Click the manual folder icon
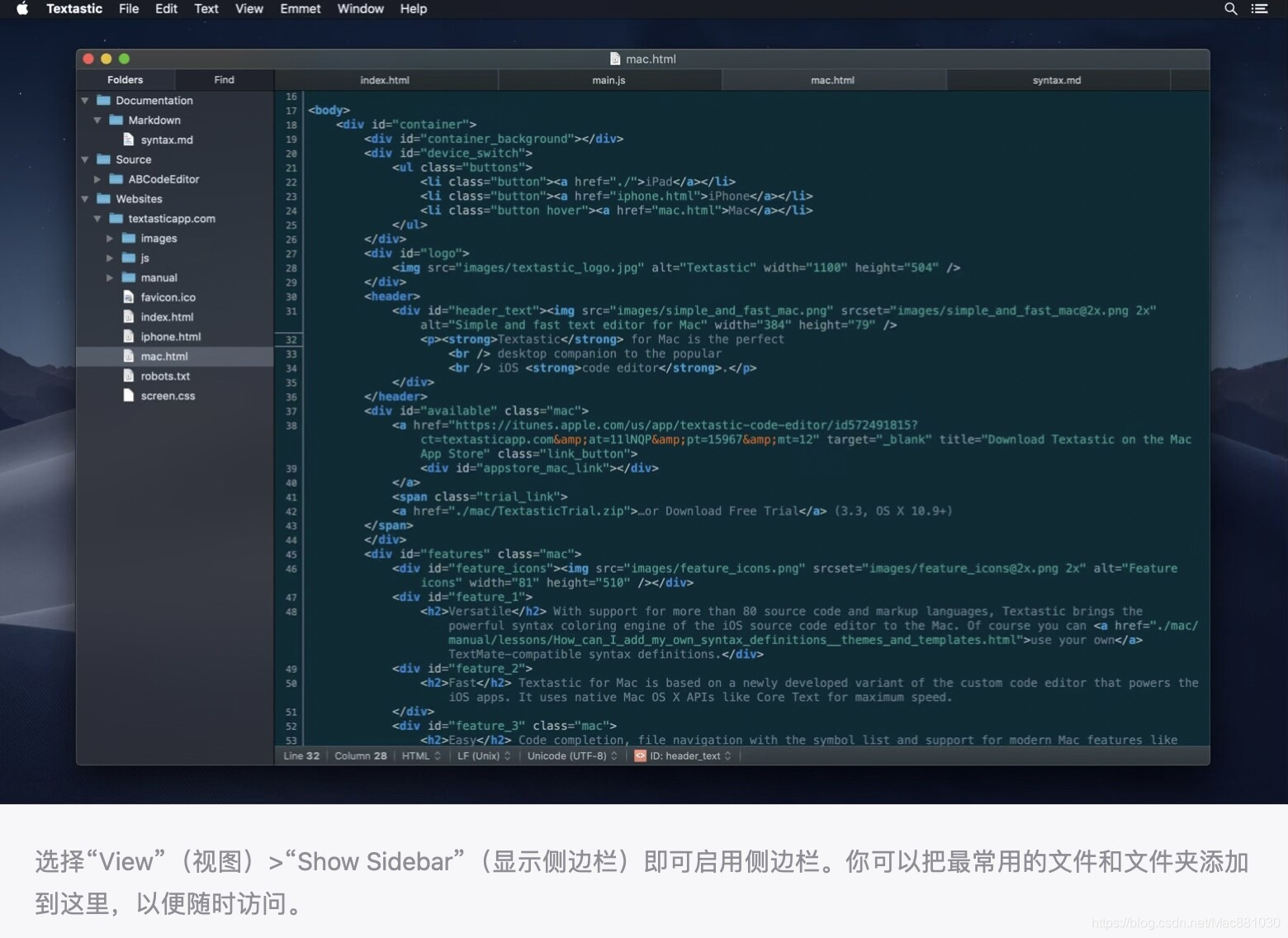1288x938 pixels. (129, 278)
